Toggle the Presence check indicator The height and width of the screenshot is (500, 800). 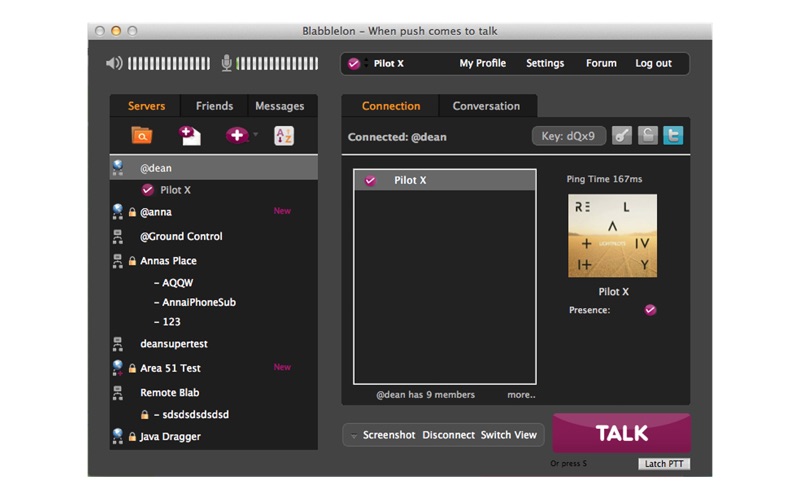click(650, 310)
